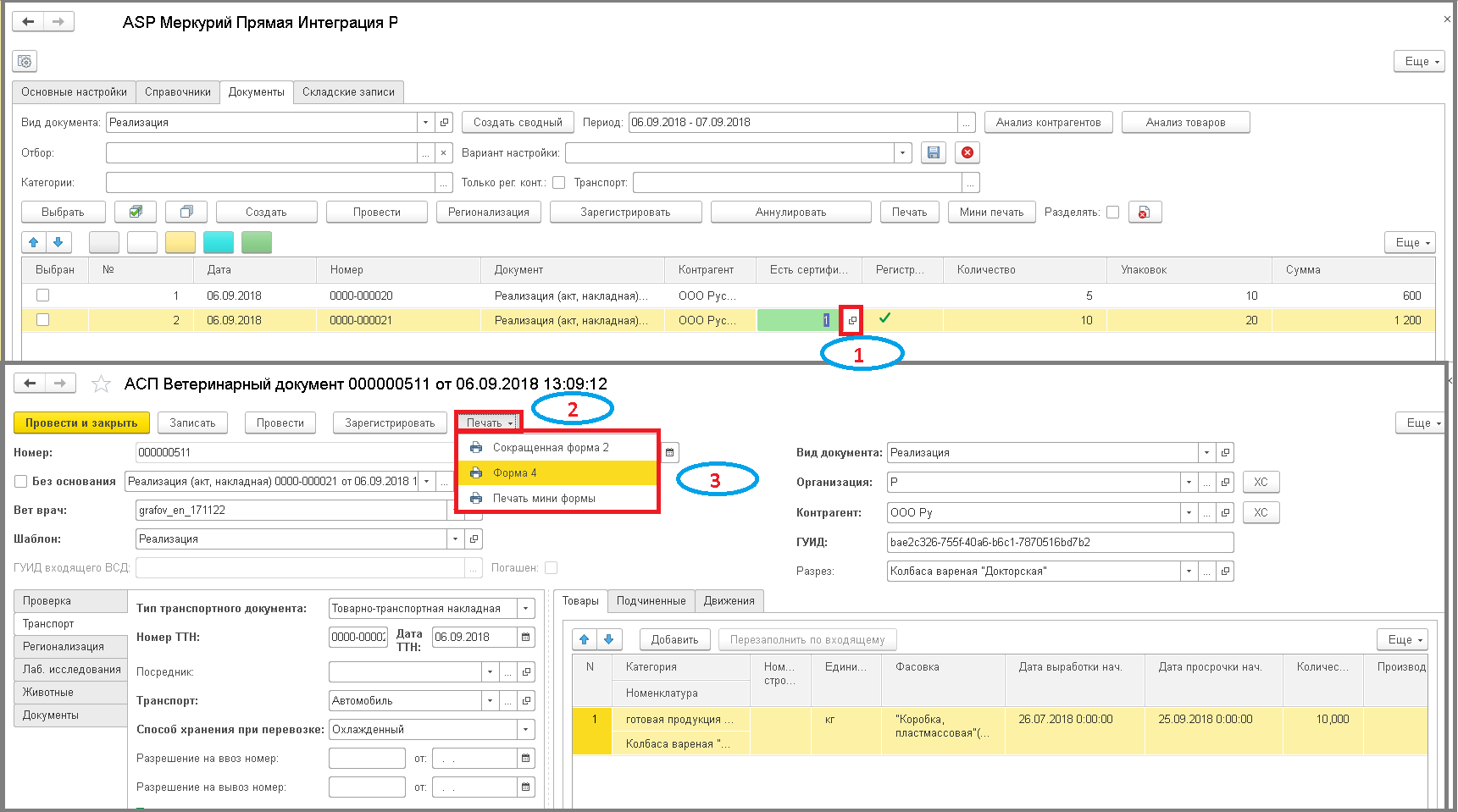Switch to Складские записи tab
Viewport: 1458px width, 812px height.
click(x=348, y=92)
